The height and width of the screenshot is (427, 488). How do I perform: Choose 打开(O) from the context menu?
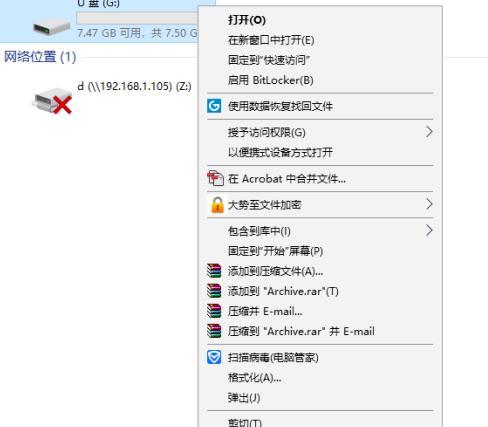(x=247, y=20)
